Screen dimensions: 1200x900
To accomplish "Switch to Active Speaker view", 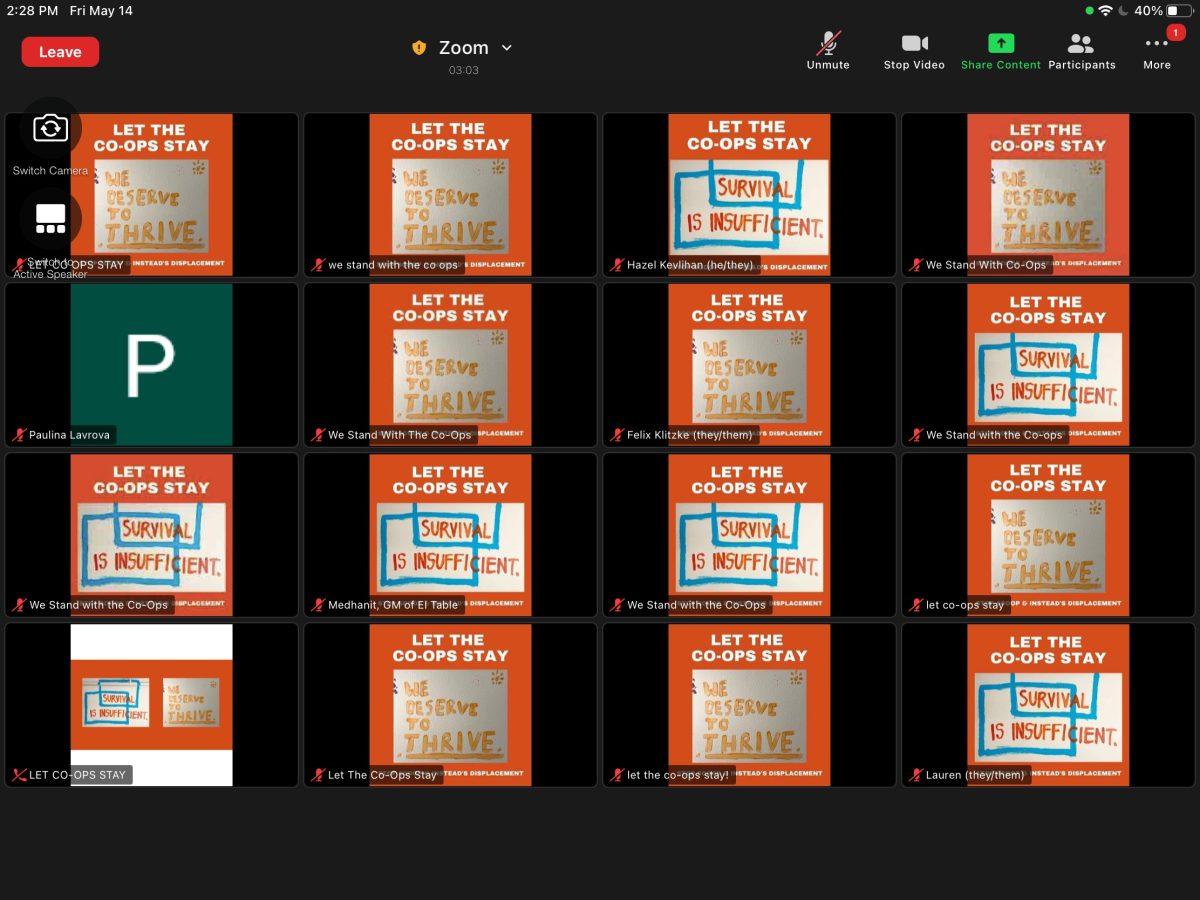I will click(50, 218).
